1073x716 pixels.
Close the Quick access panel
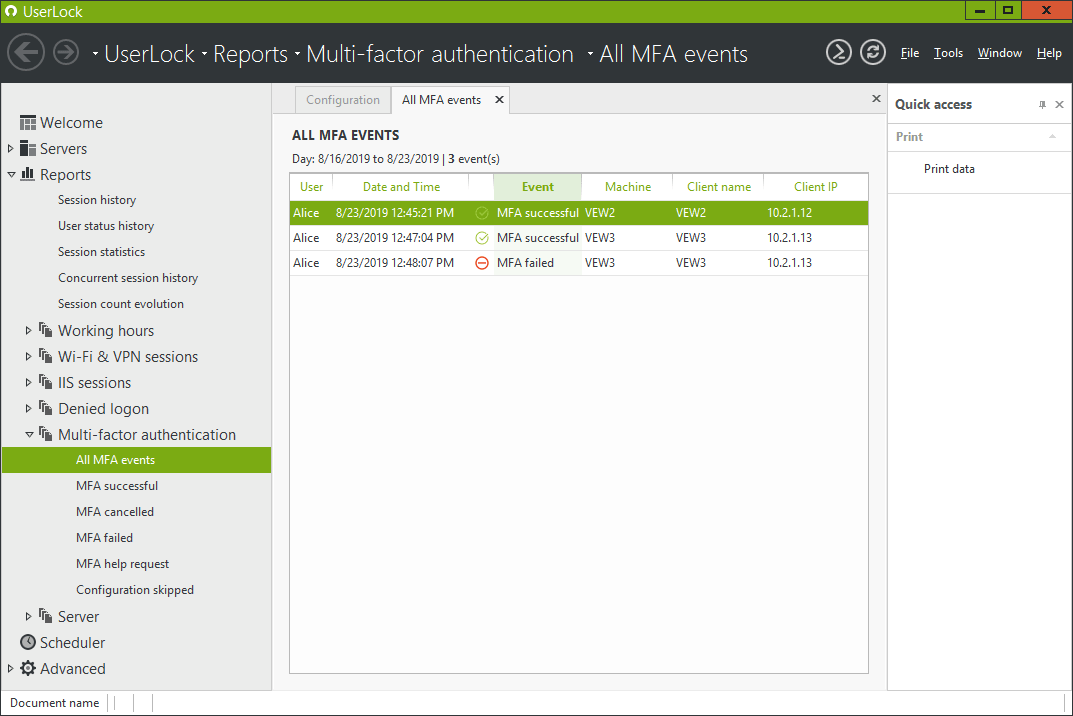pyautogui.click(x=1059, y=105)
